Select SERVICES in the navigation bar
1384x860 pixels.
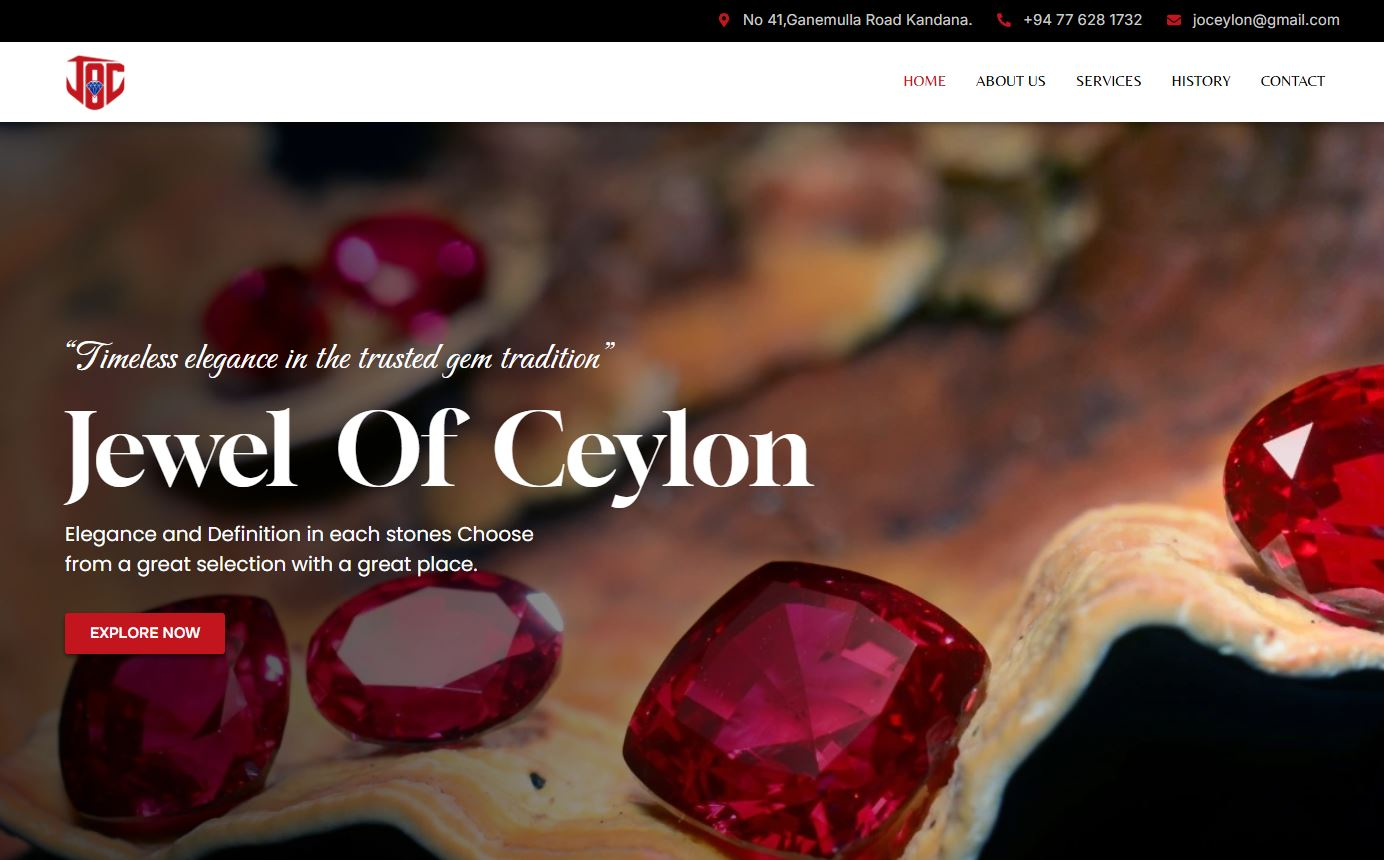tap(1108, 81)
